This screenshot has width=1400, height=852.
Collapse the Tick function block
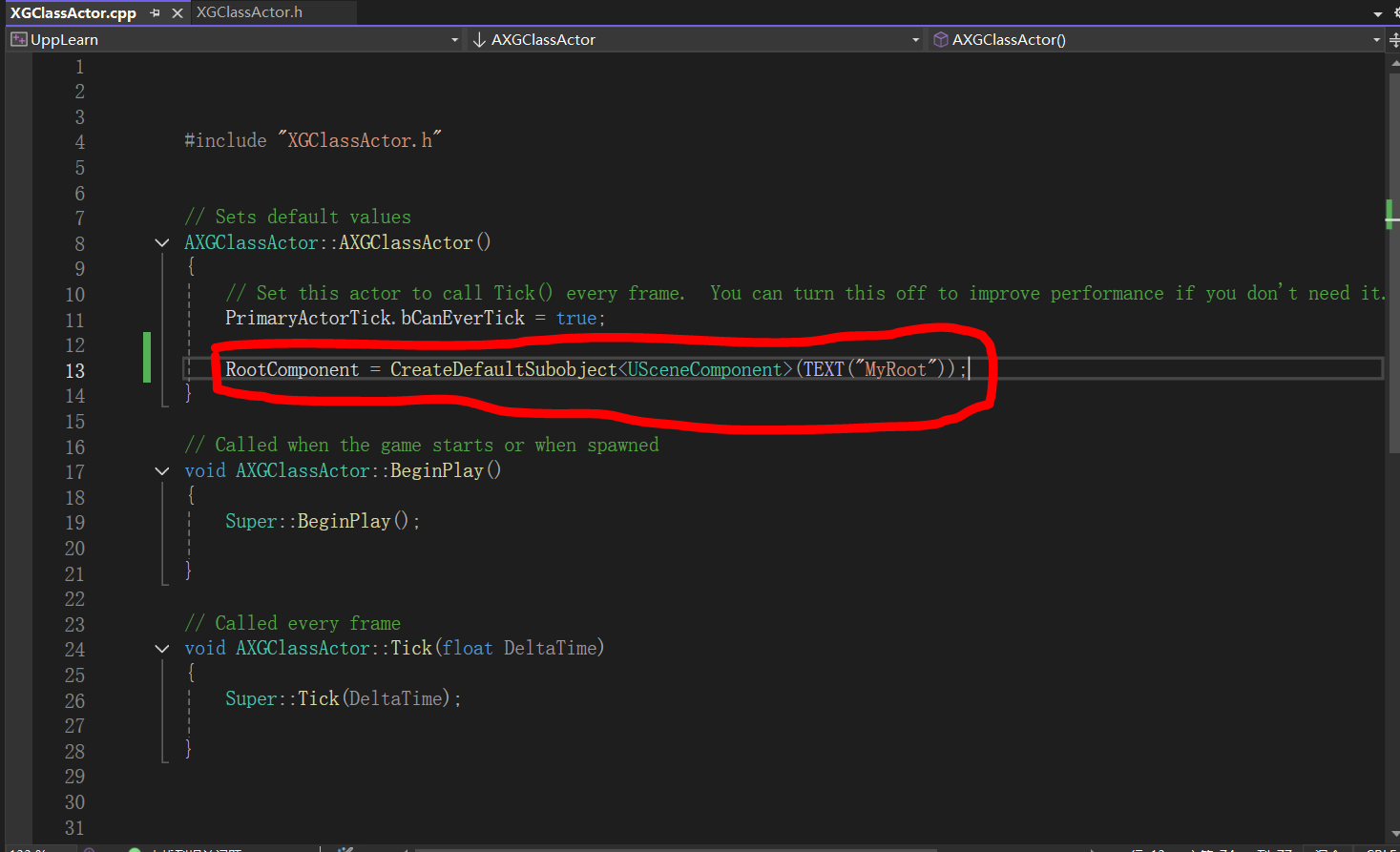click(162, 649)
